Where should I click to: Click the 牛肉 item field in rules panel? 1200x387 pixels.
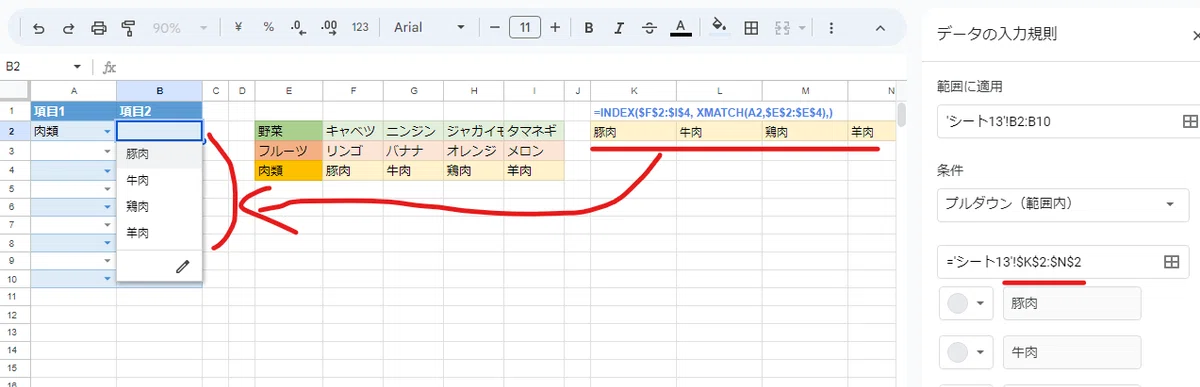1072,352
